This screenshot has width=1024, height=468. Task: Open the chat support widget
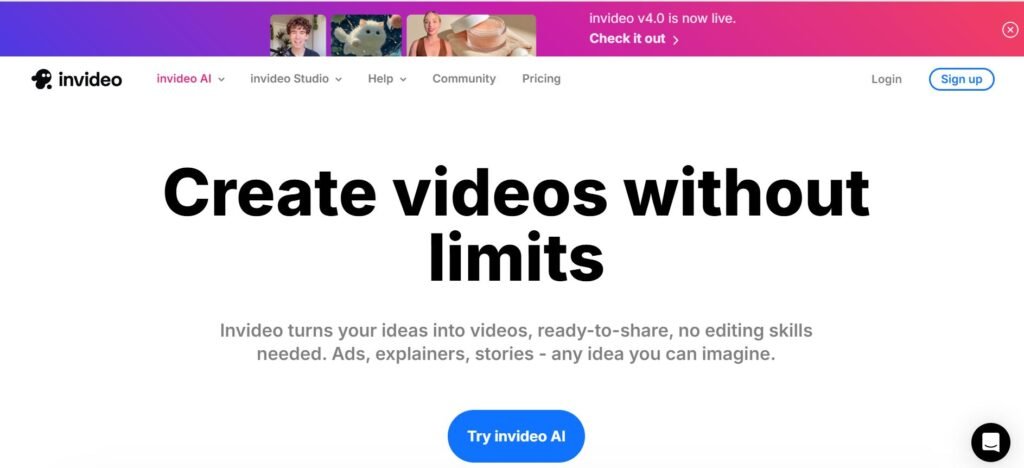tap(990, 441)
